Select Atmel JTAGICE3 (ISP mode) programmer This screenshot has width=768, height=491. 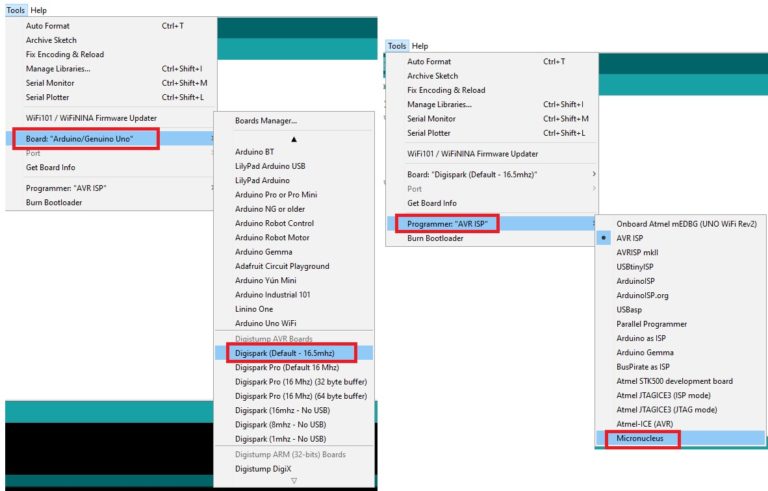click(x=680, y=395)
